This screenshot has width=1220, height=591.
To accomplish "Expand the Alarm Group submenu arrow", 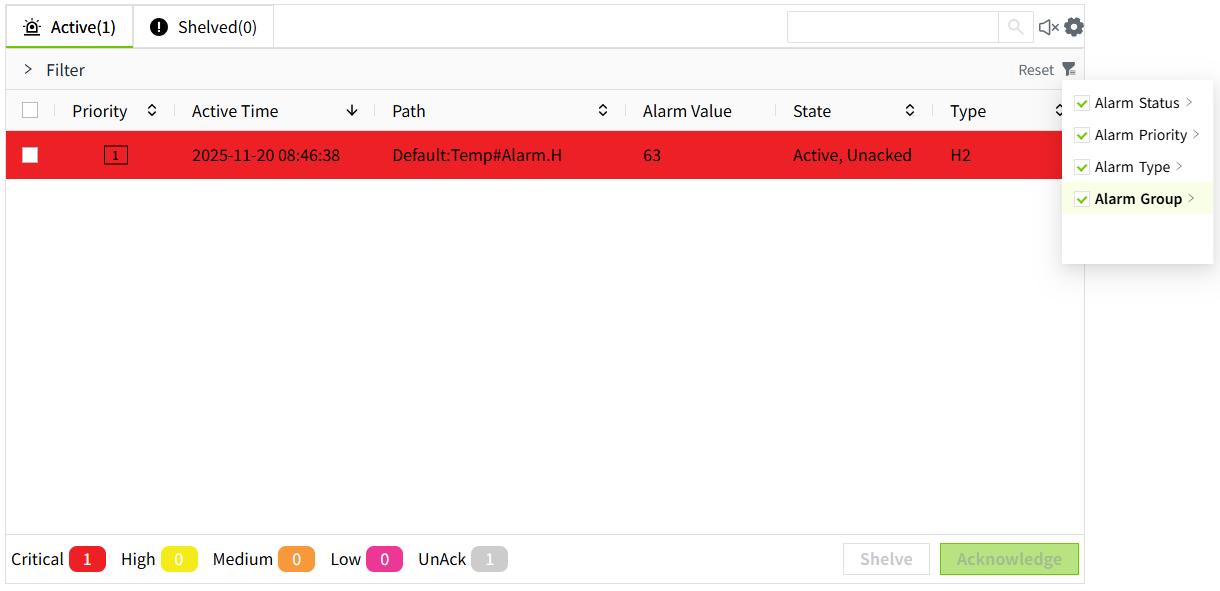I will pyautogui.click(x=1191, y=199).
